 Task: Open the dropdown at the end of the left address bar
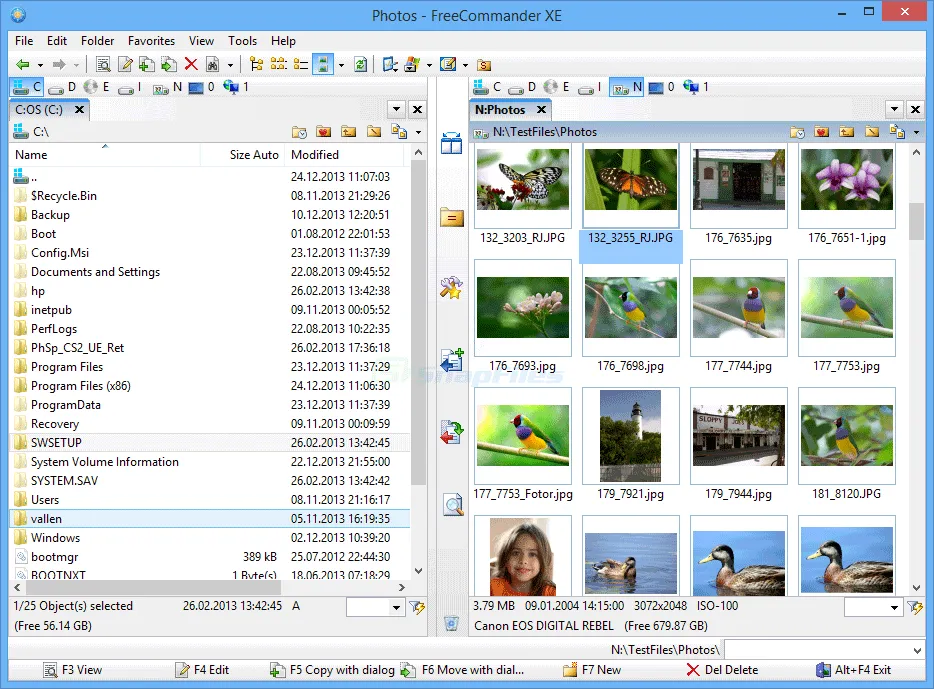(418, 132)
